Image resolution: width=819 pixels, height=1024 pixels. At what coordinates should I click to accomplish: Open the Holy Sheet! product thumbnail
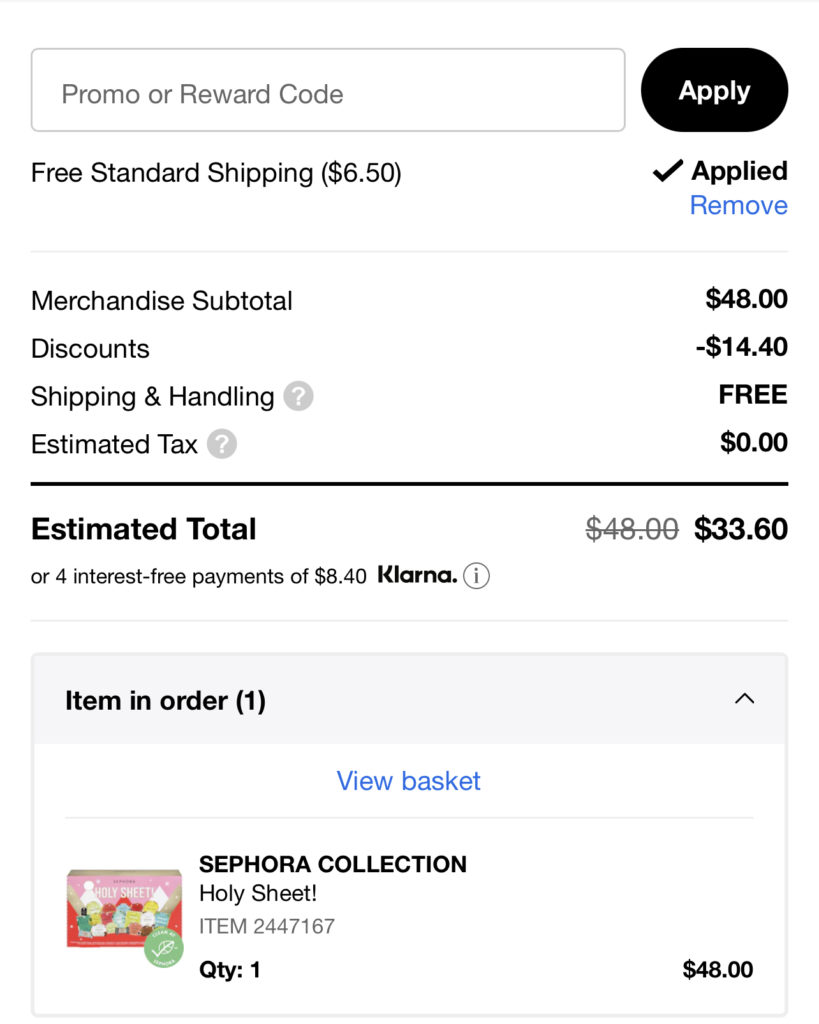(124, 908)
